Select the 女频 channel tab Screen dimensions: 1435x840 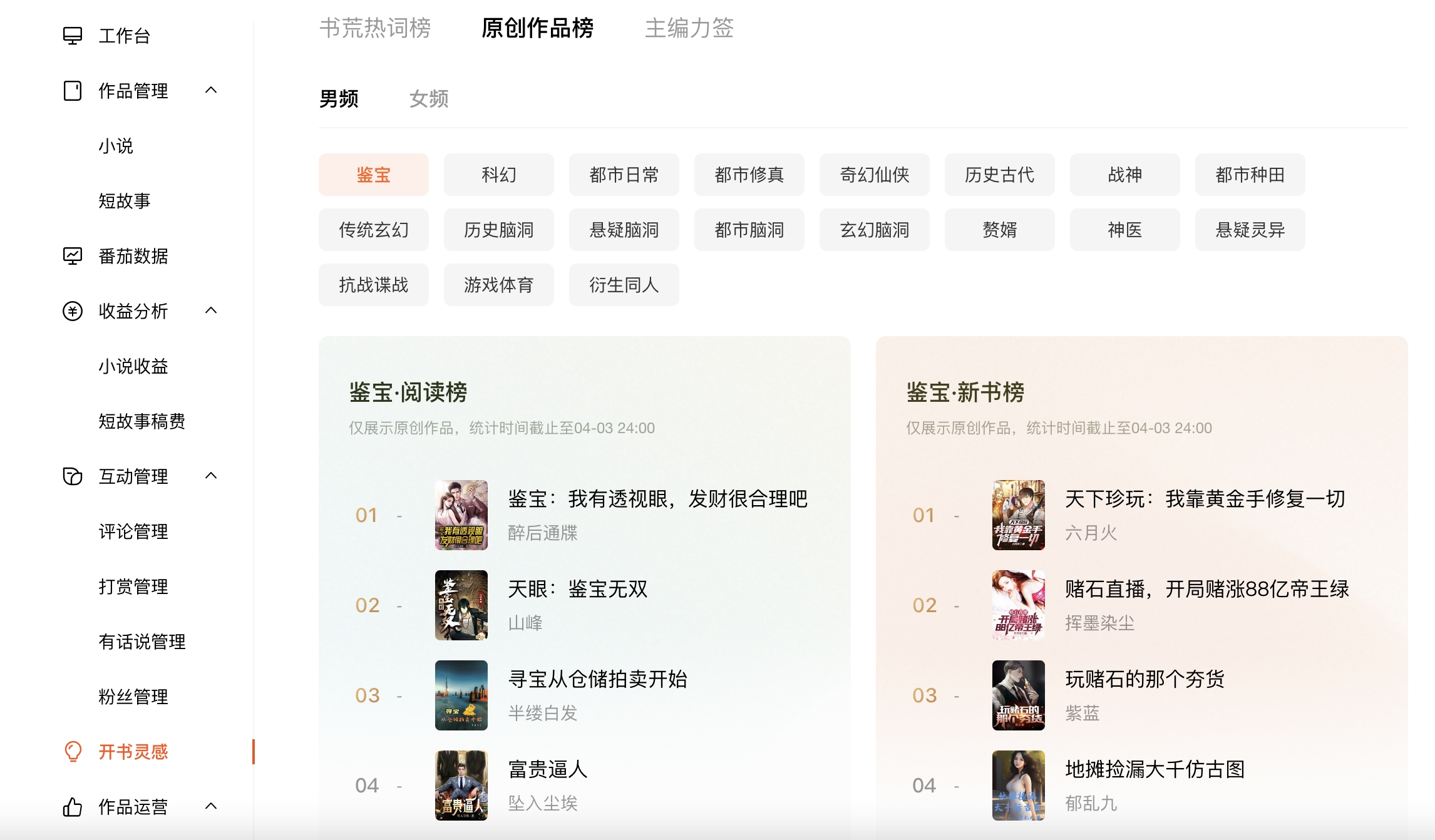point(429,99)
